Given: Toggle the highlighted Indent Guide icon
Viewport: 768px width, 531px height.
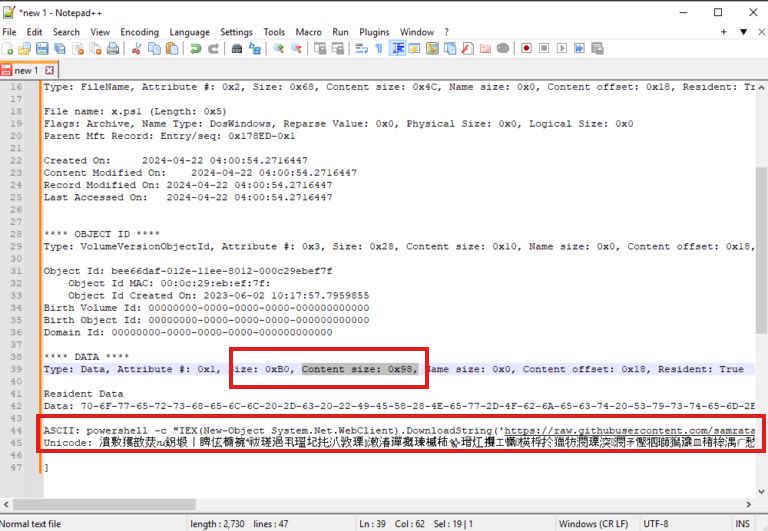Looking at the screenshot, I should [x=397, y=48].
